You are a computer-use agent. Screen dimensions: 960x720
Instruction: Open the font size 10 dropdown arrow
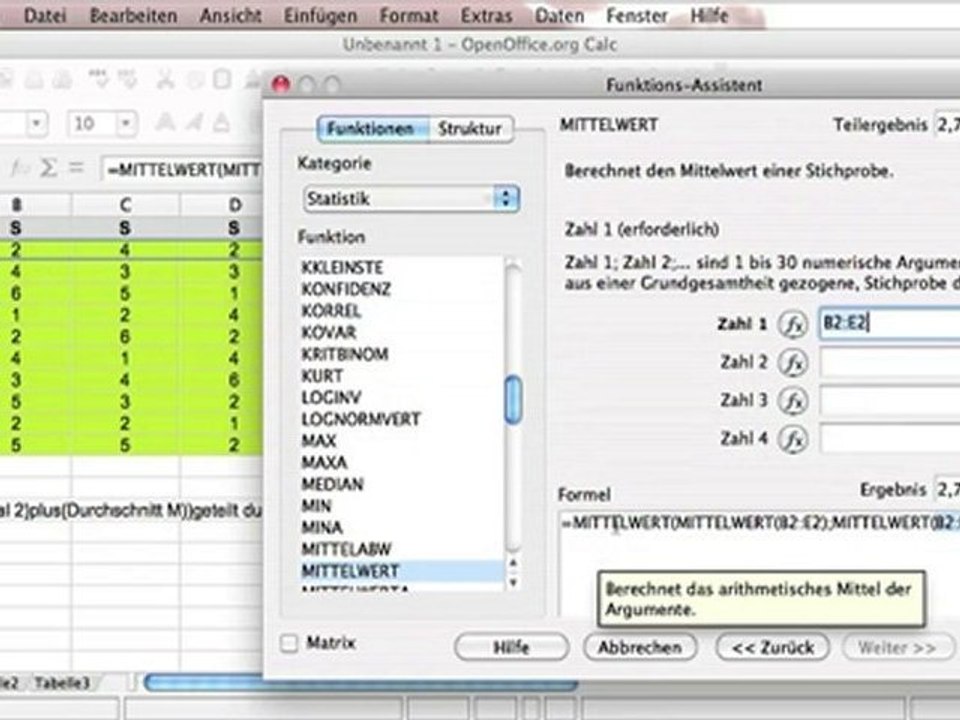[x=126, y=124]
